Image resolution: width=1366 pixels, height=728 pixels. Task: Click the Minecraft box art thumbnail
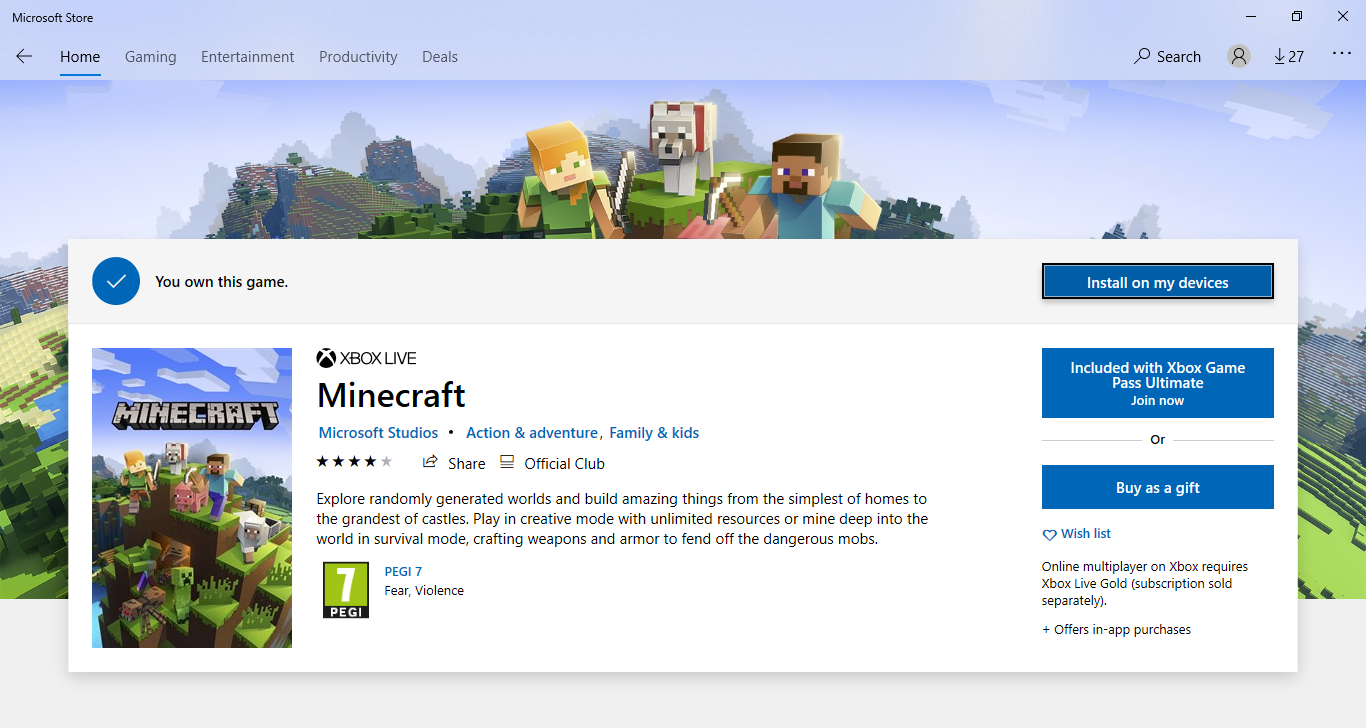tap(192, 498)
